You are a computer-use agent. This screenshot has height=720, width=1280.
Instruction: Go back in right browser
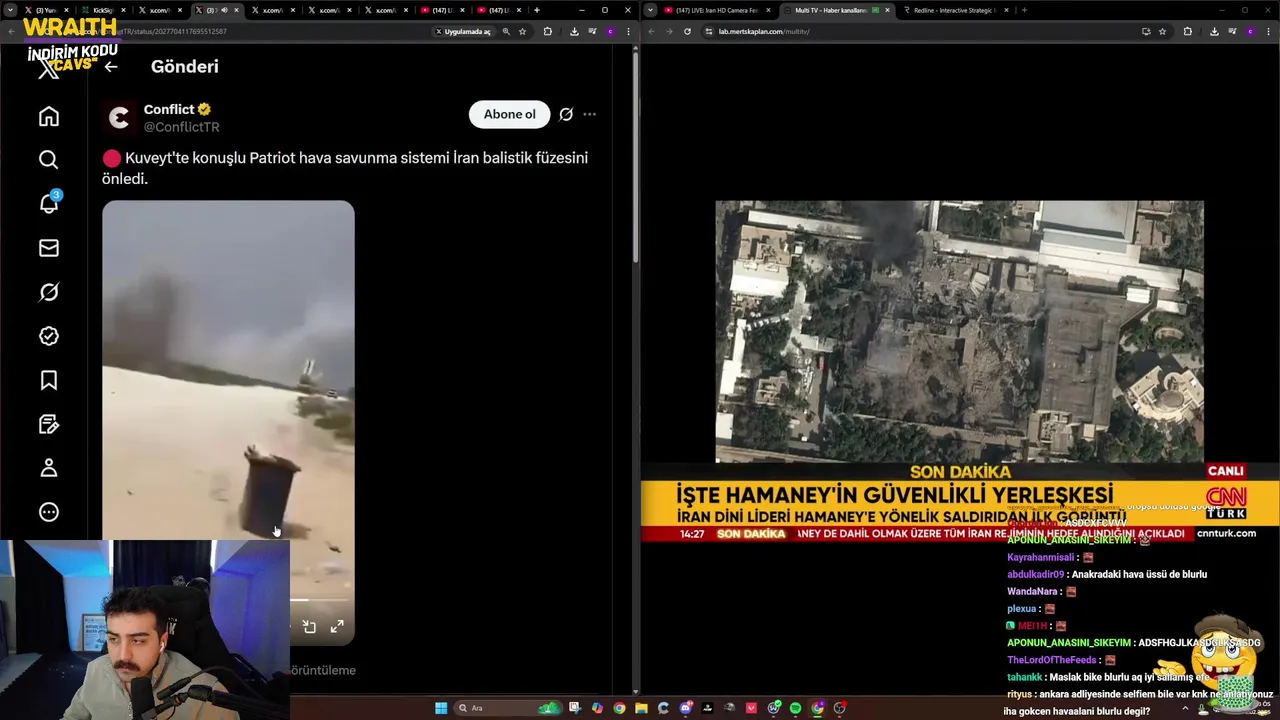[x=651, y=31]
